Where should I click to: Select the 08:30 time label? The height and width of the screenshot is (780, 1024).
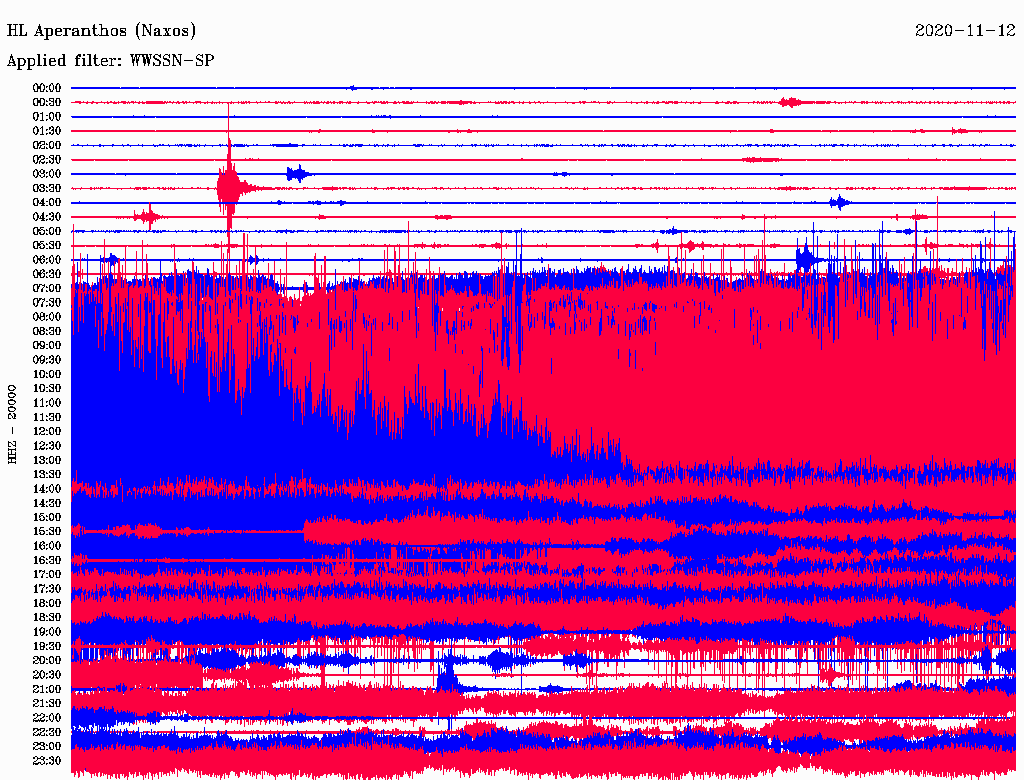[x=47, y=331]
